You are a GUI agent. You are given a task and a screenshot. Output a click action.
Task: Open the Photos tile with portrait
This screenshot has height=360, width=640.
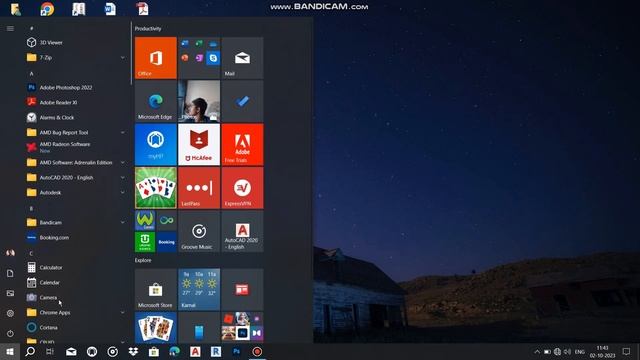(199, 101)
